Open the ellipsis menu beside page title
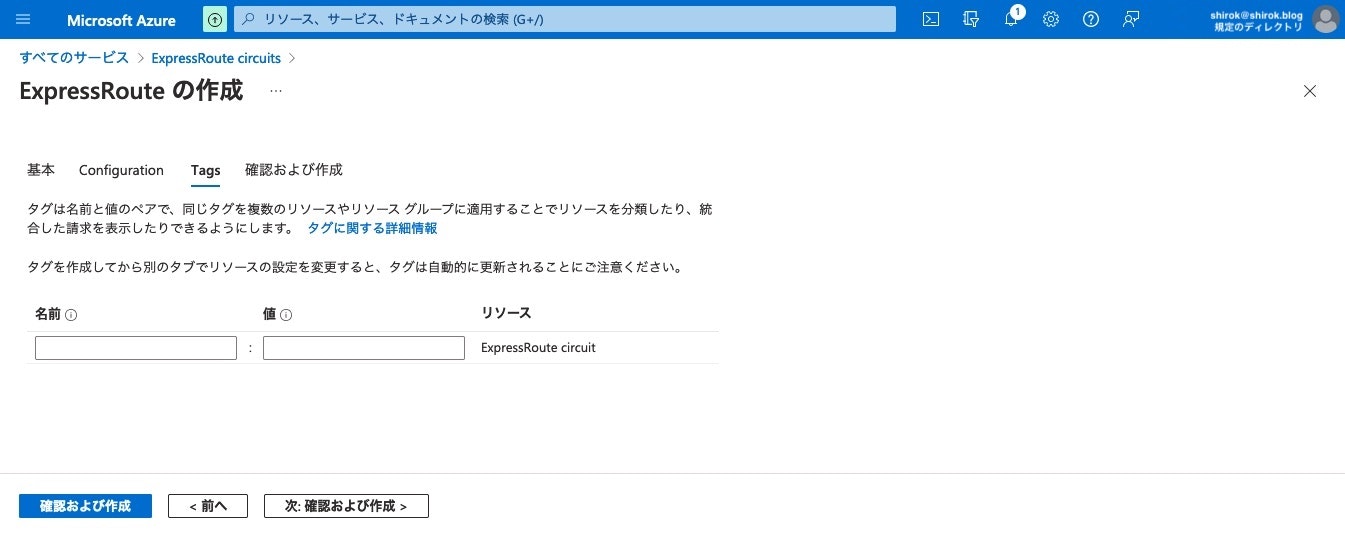Image resolution: width=1345 pixels, height=536 pixels. click(276, 91)
